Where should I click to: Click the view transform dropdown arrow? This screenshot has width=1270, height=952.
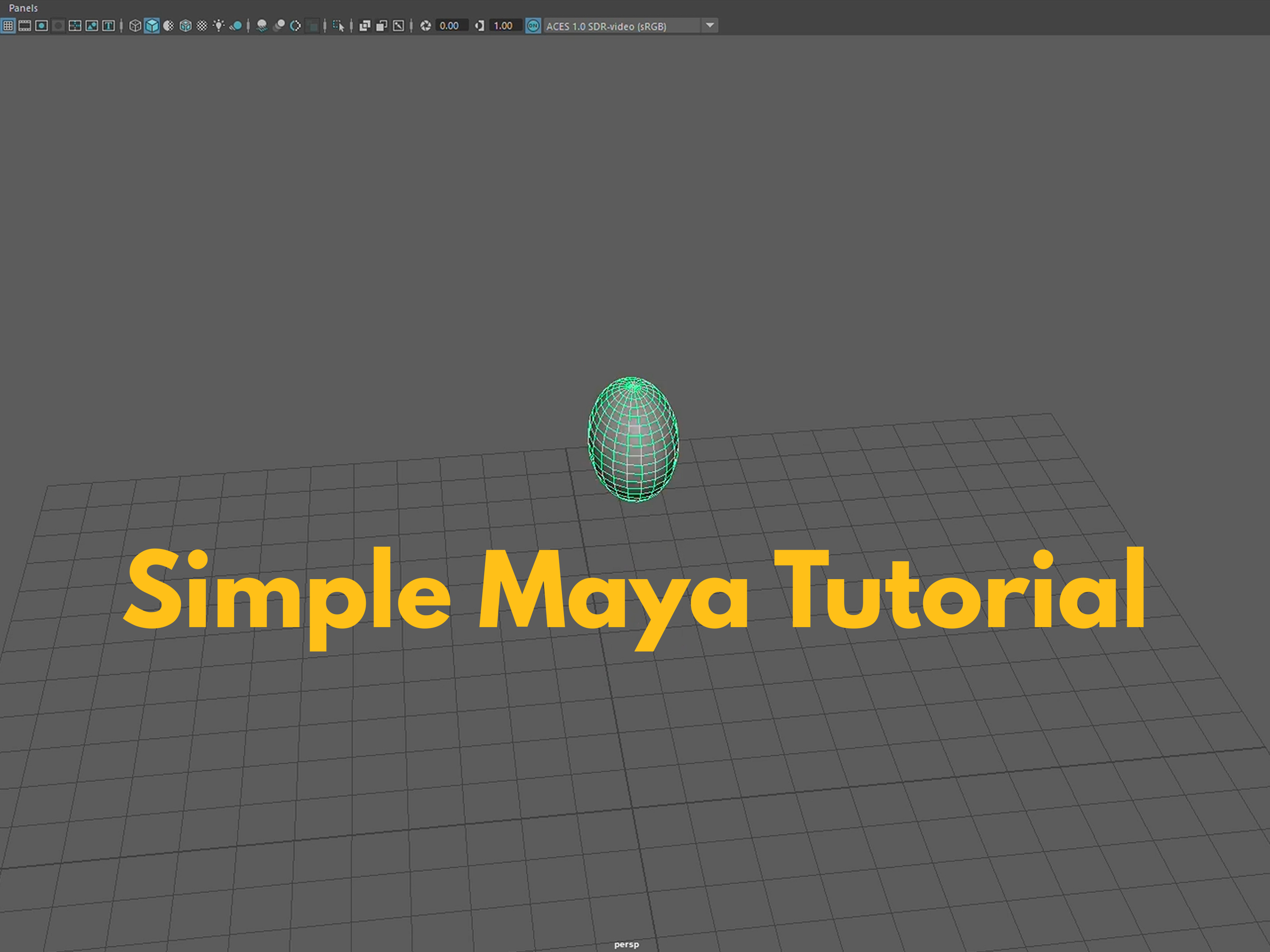coord(710,26)
